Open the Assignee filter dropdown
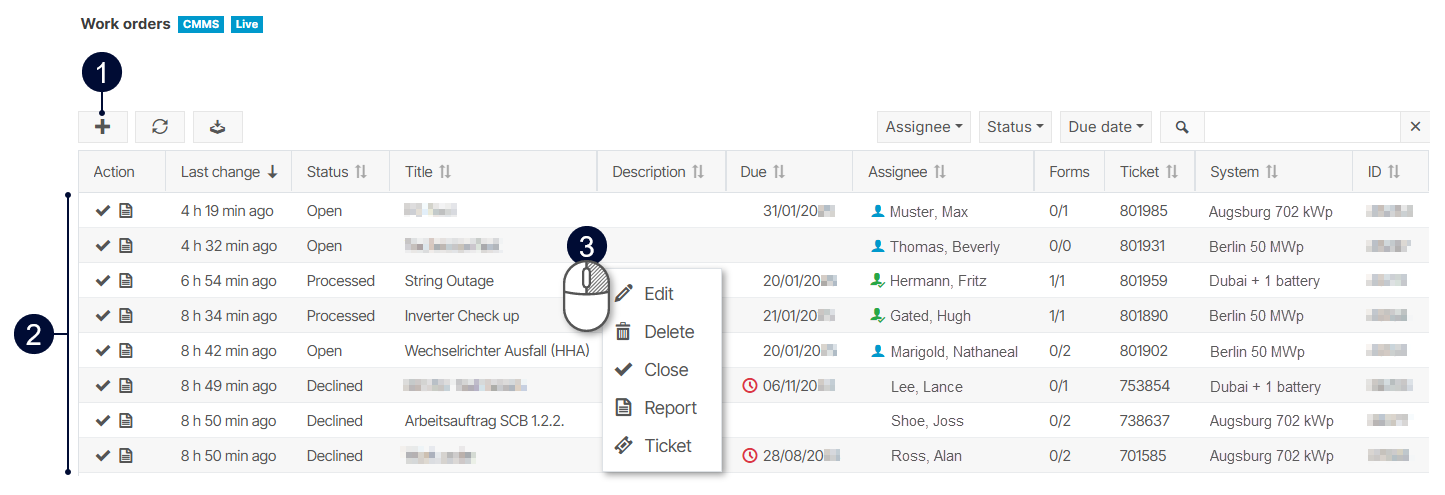The height and width of the screenshot is (495, 1445). coord(924,127)
